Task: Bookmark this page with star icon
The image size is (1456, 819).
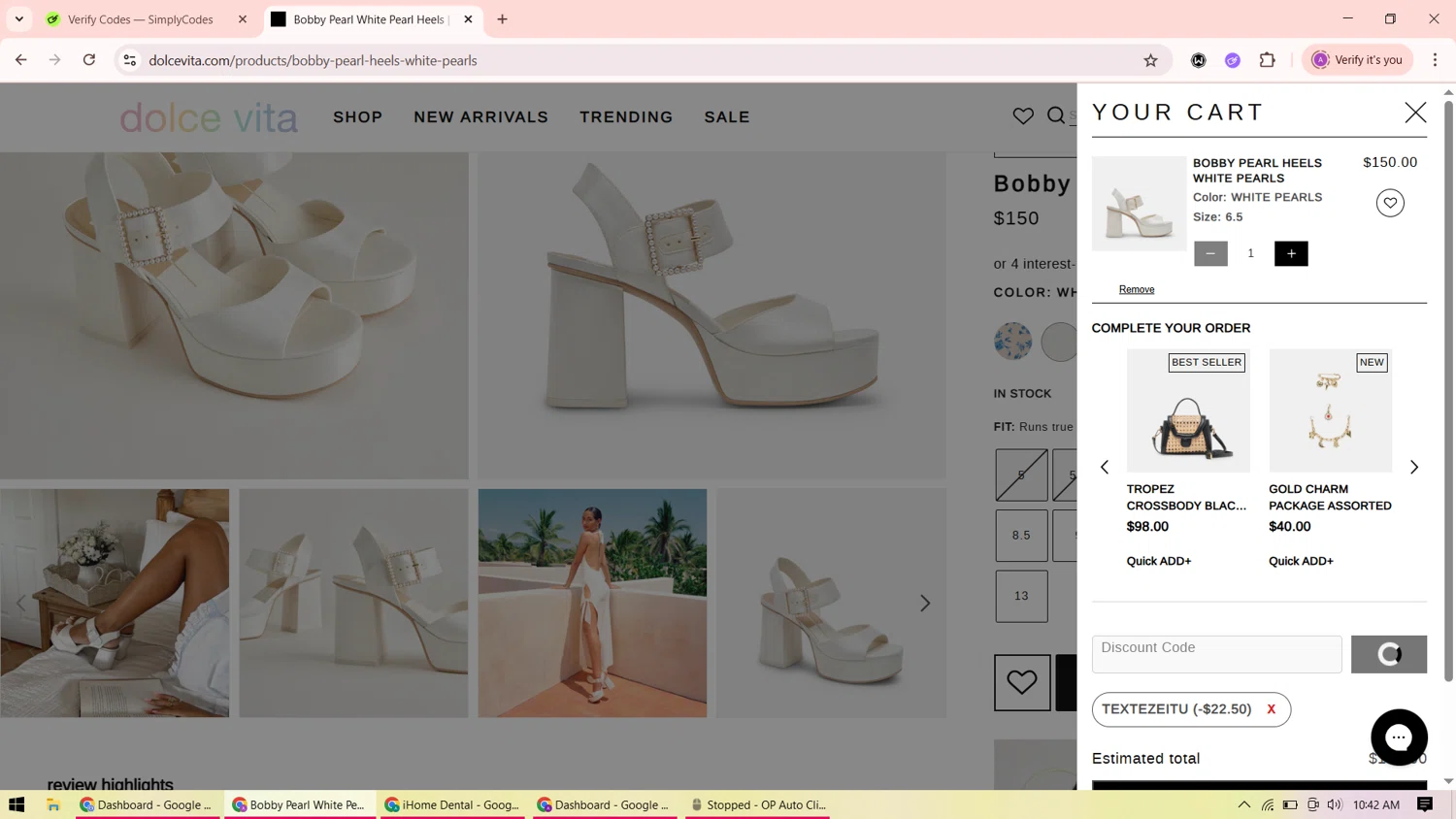Action: click(x=1151, y=60)
